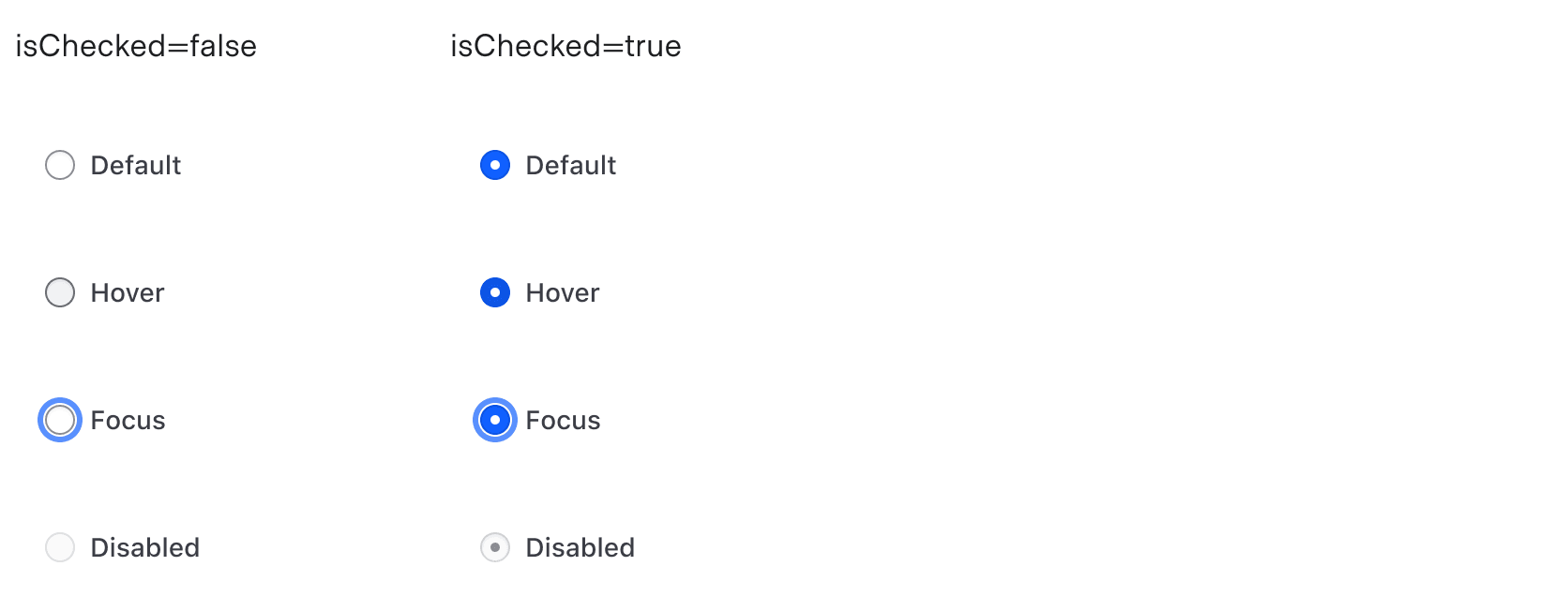Click the unchecked Focus radio button circle
This screenshot has width=1568, height=596.
click(60, 420)
